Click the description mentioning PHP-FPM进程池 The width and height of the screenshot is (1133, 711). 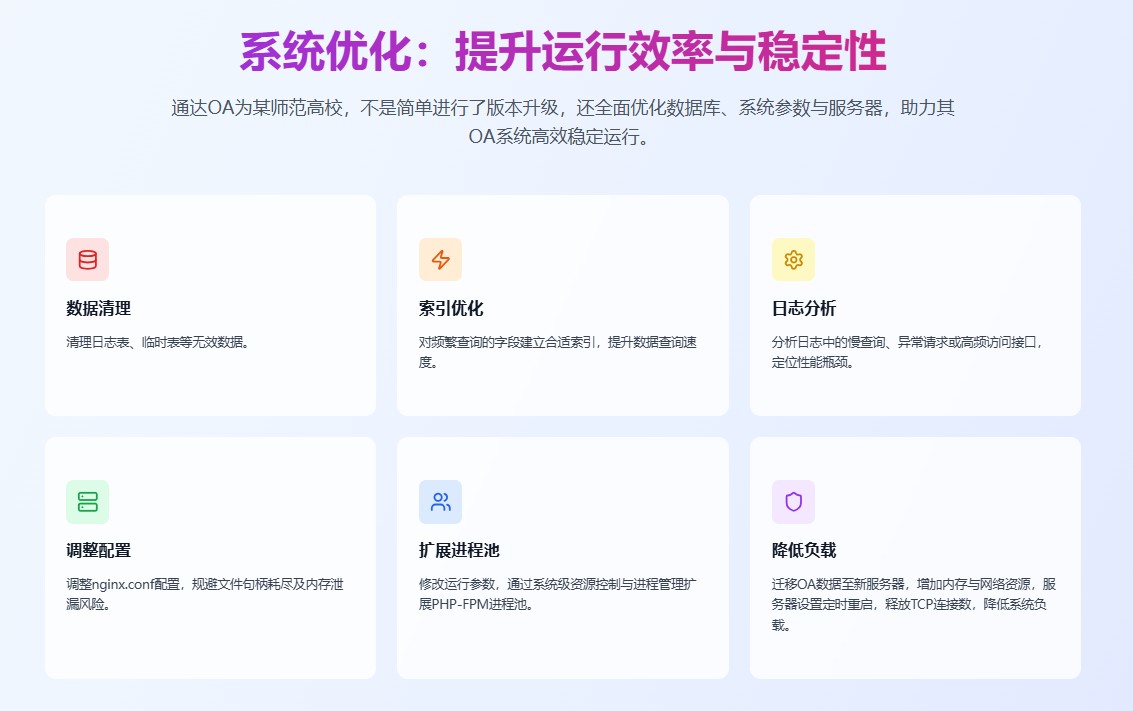coord(558,594)
